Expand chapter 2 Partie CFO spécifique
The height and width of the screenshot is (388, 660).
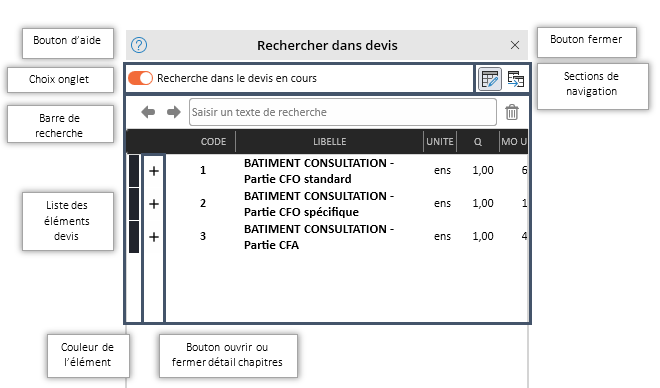coord(154,204)
